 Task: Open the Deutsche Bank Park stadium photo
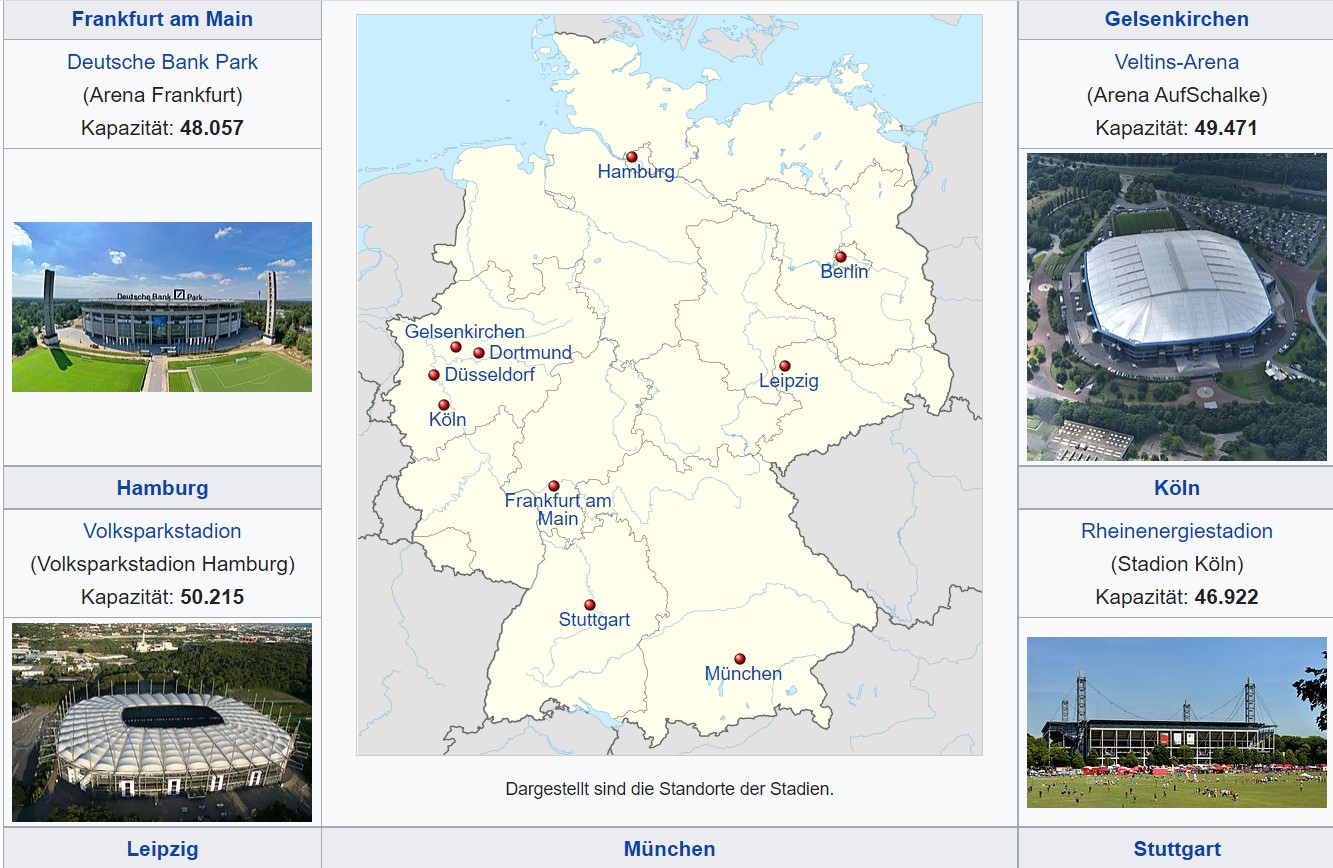point(162,307)
